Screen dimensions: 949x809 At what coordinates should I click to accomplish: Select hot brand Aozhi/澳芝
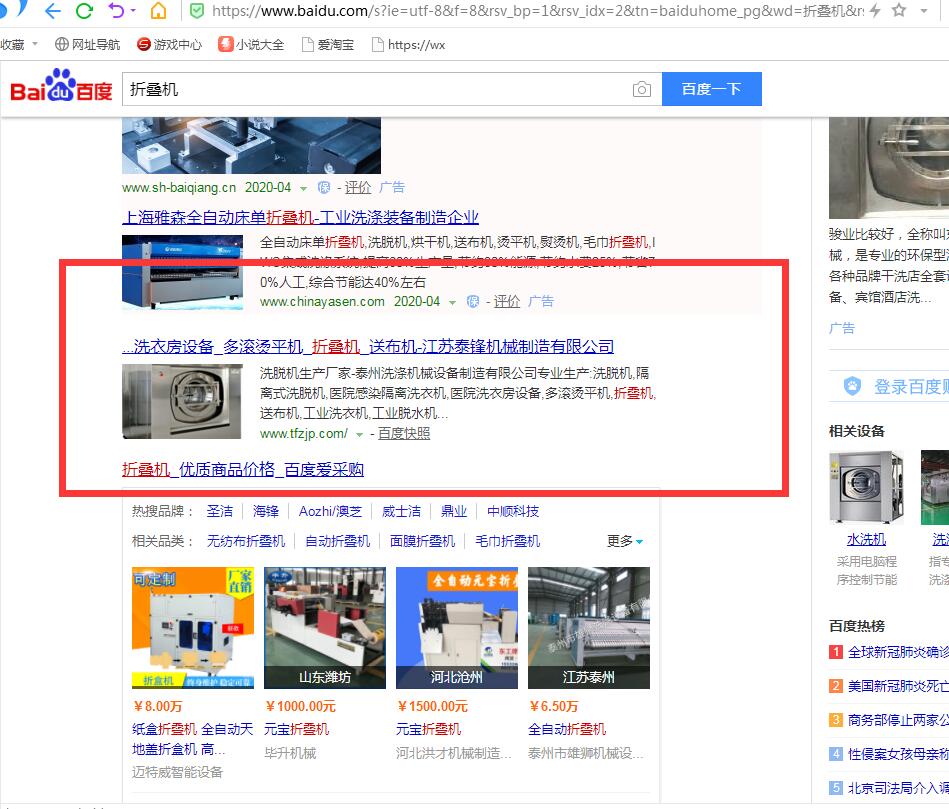(330, 511)
